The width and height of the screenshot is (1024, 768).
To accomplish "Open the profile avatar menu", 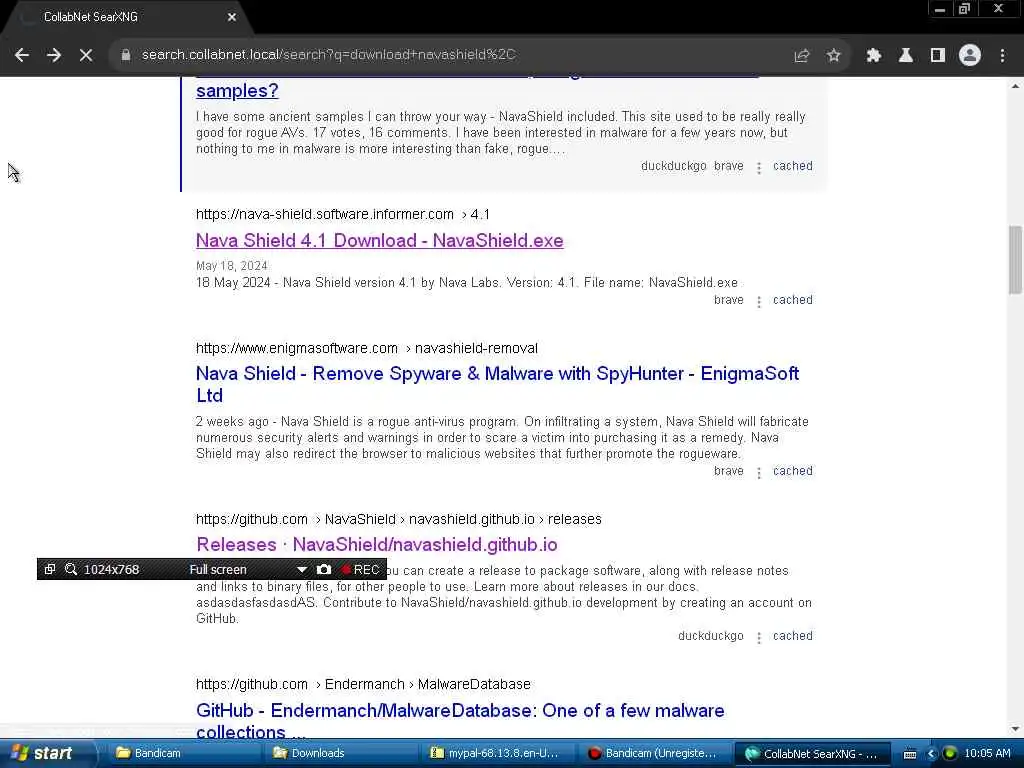I will [970, 56].
